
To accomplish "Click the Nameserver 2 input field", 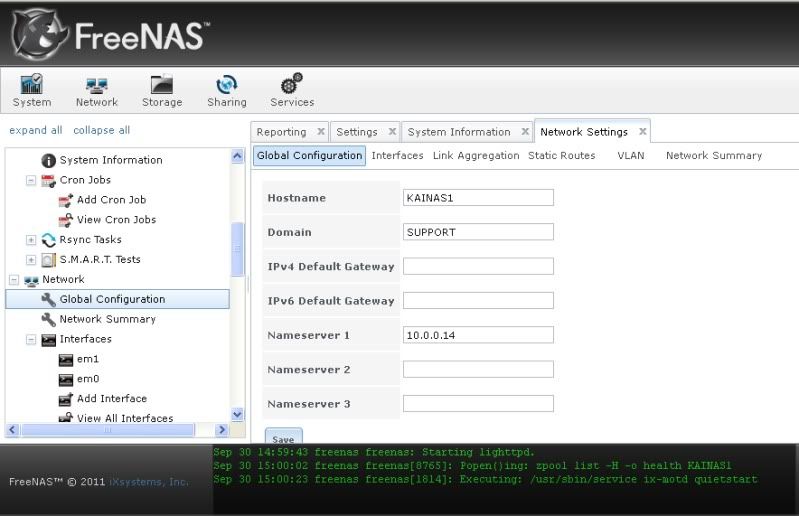I will tap(478, 369).
